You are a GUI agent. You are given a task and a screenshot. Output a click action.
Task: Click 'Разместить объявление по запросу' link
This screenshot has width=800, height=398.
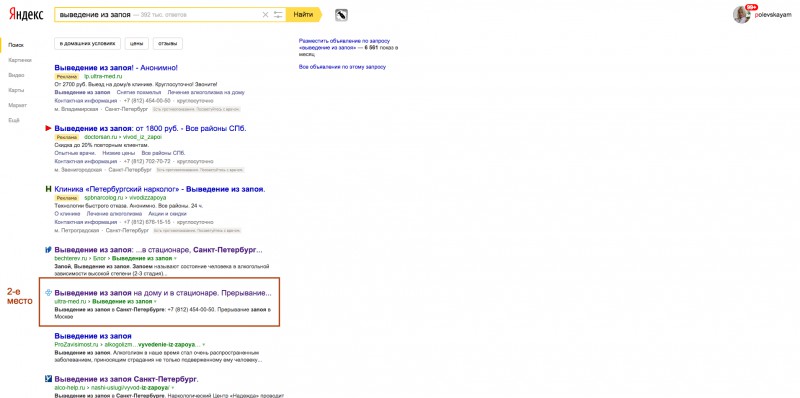pos(344,40)
